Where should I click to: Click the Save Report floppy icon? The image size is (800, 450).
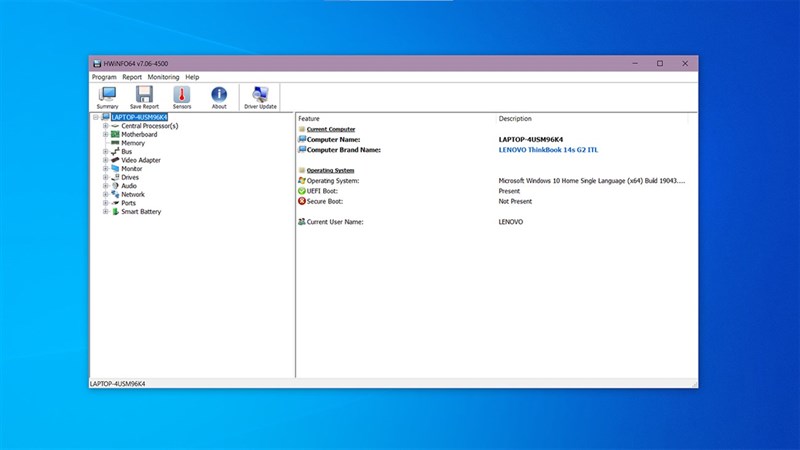pyautogui.click(x=144, y=96)
